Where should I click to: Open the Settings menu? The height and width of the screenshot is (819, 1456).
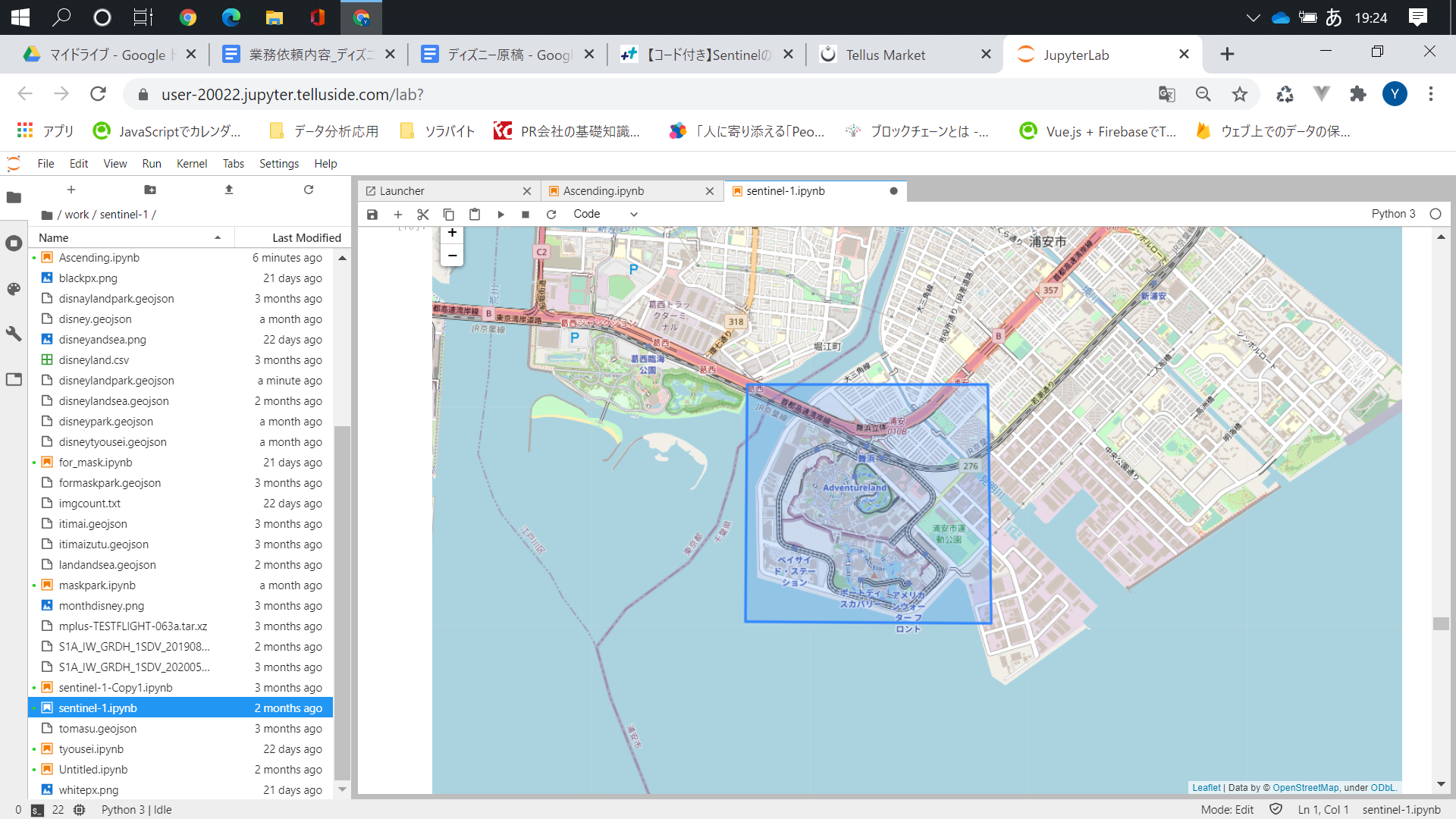(x=279, y=164)
